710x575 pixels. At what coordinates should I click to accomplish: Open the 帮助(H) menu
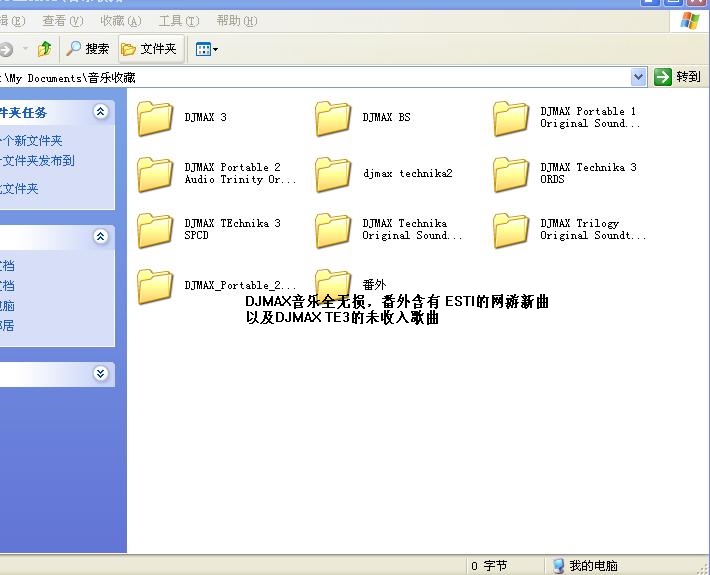236,21
